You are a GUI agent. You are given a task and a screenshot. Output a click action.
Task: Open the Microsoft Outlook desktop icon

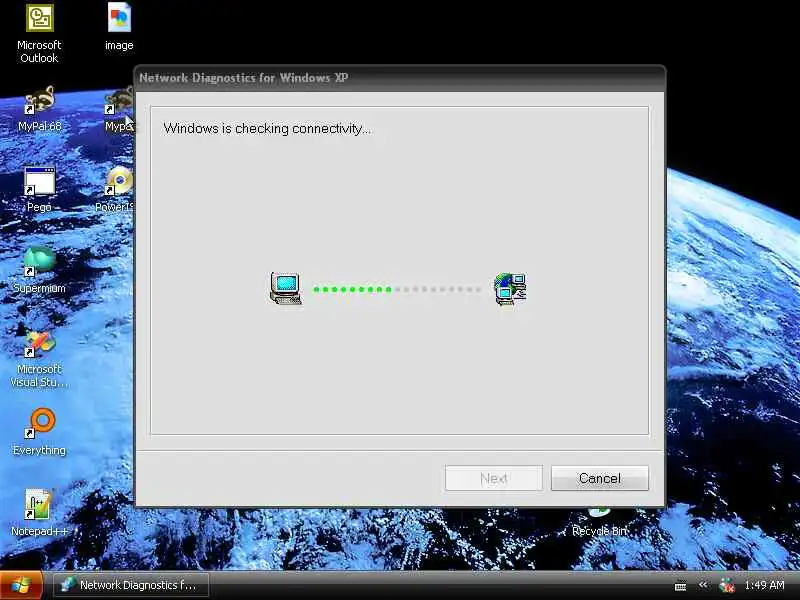pyautogui.click(x=39, y=33)
